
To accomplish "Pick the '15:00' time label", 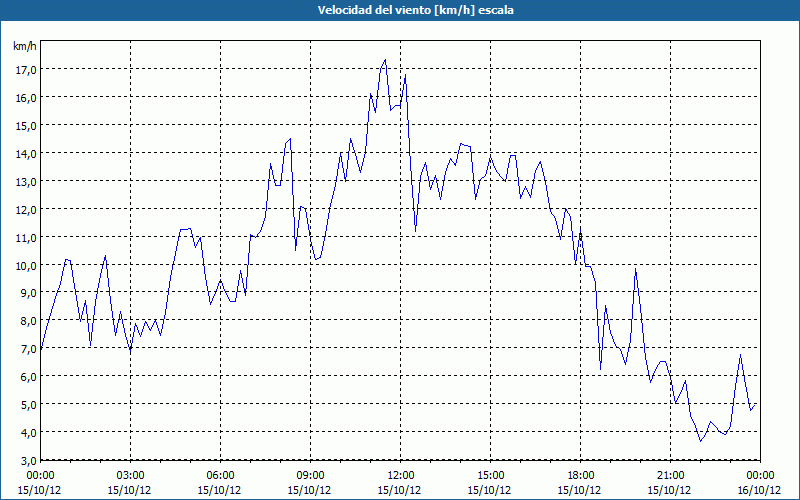I will [x=490, y=476].
